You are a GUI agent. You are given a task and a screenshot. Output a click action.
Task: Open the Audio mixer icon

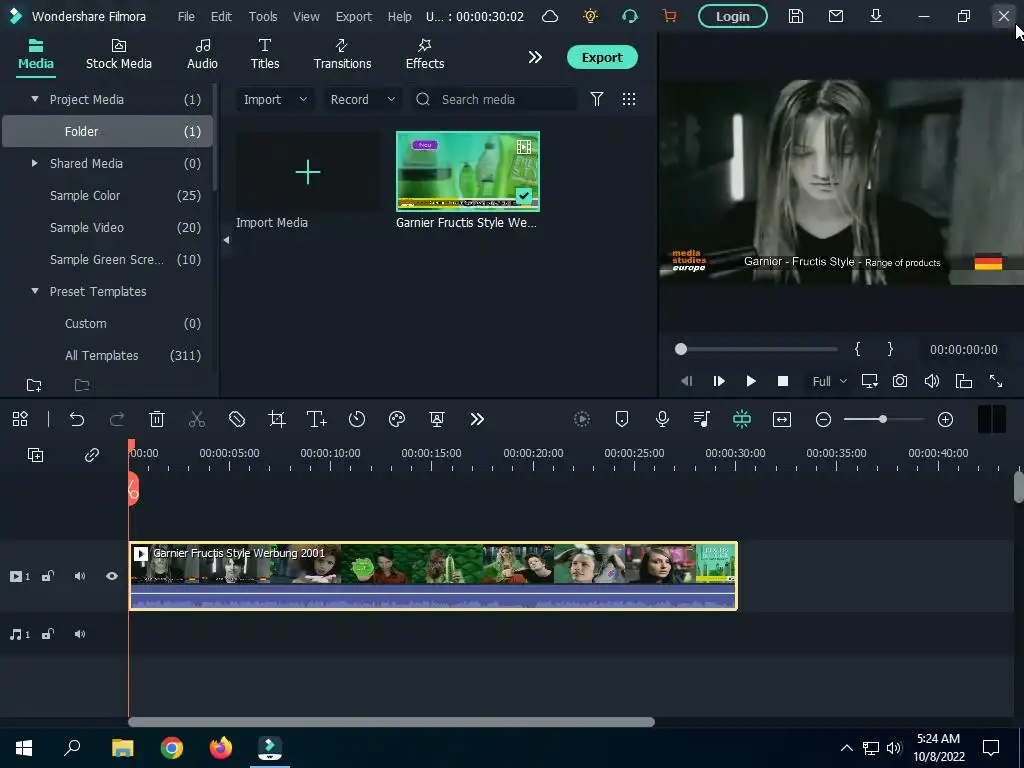tap(702, 419)
